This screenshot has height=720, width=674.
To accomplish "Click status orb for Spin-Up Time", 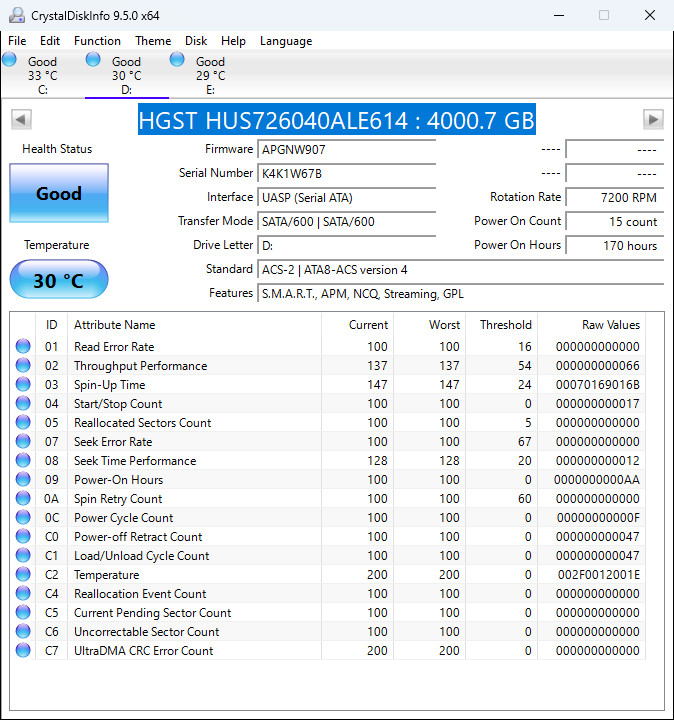I will point(23,384).
